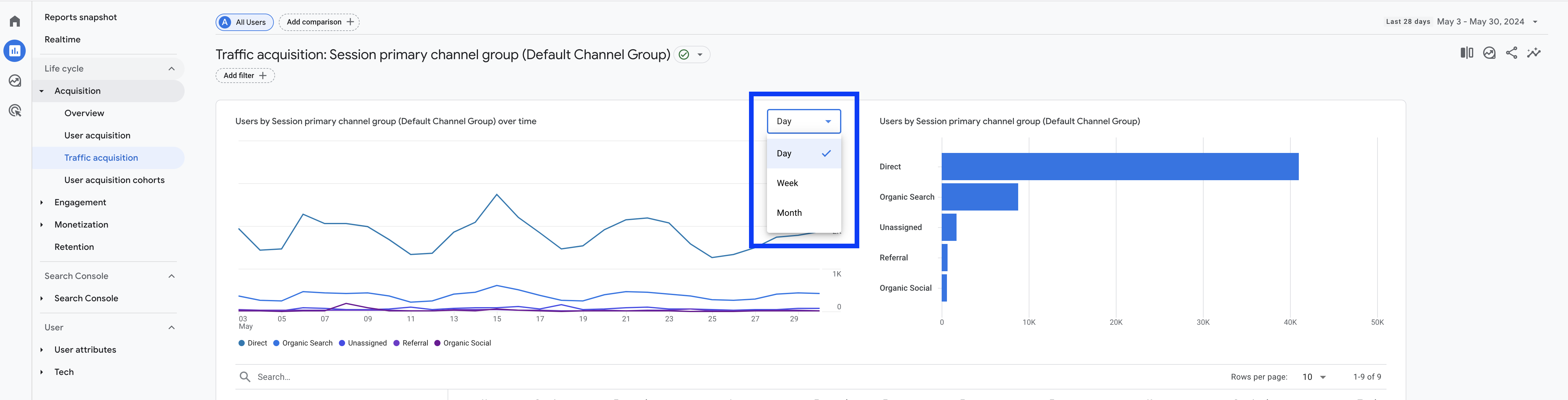Open the Acquisition Overview report
Viewport: 1568px width, 400px height.
click(84, 113)
